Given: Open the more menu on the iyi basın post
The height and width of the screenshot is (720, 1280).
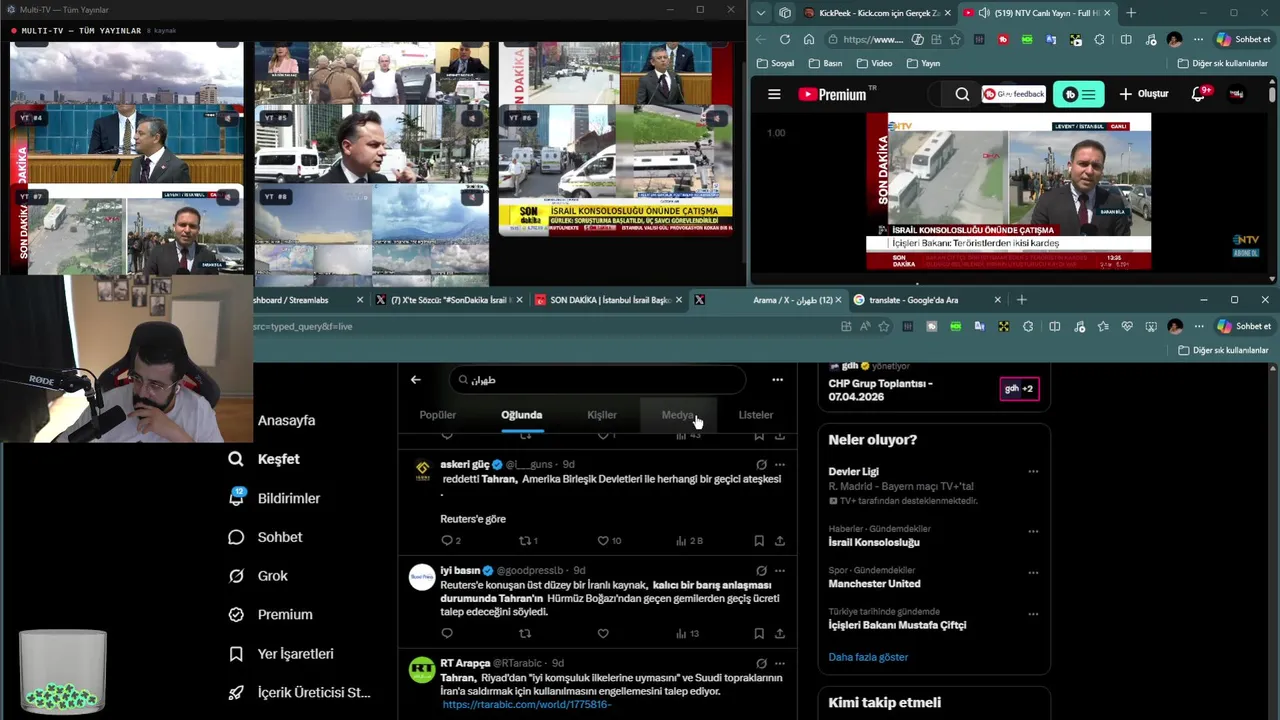Looking at the screenshot, I should [780, 571].
